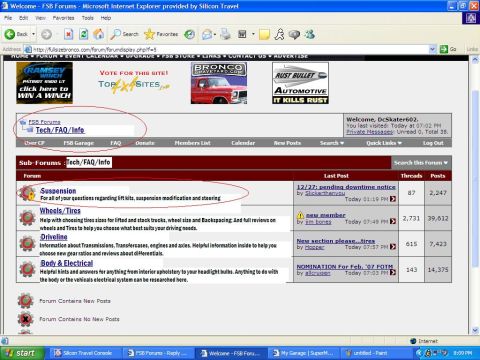Click the Wheels/Tires forum gear icon
This screenshot has width=480, height=360.
click(27, 217)
